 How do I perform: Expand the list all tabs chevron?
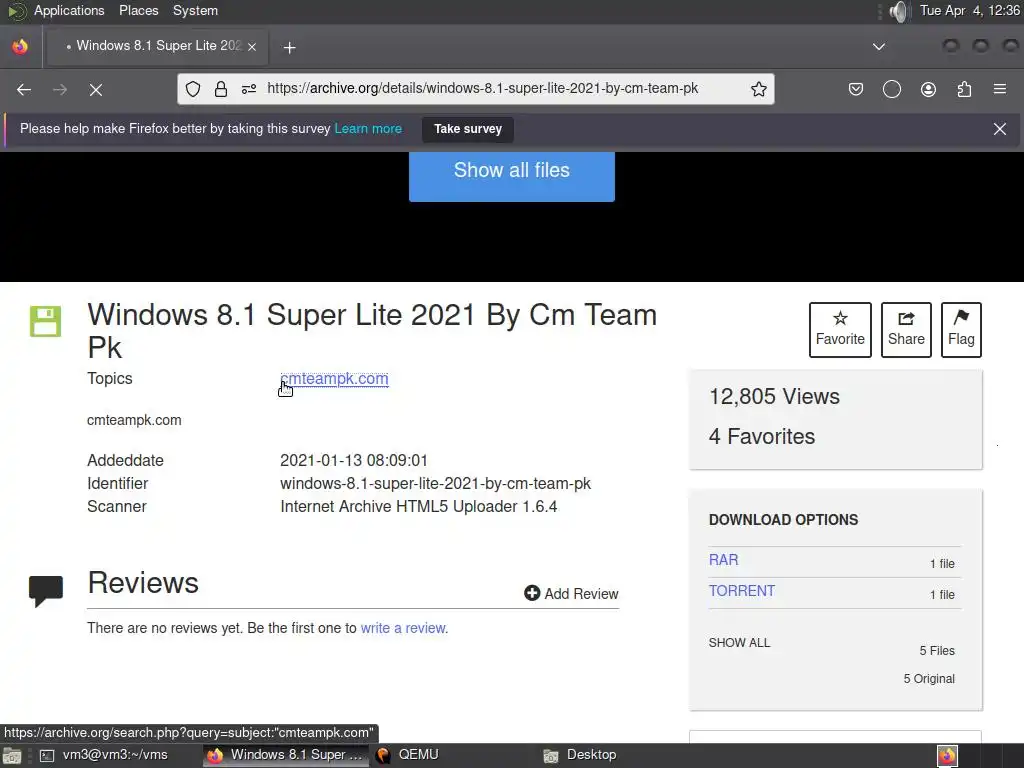coord(878,46)
